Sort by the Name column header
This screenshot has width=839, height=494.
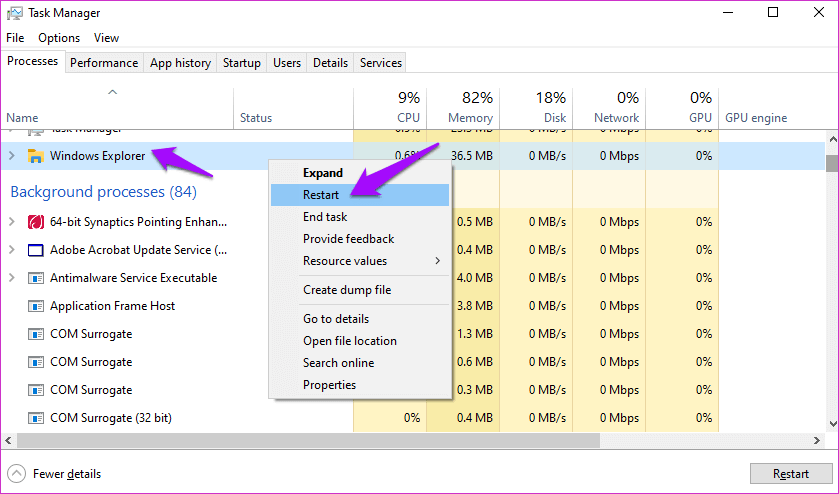tap(117, 108)
